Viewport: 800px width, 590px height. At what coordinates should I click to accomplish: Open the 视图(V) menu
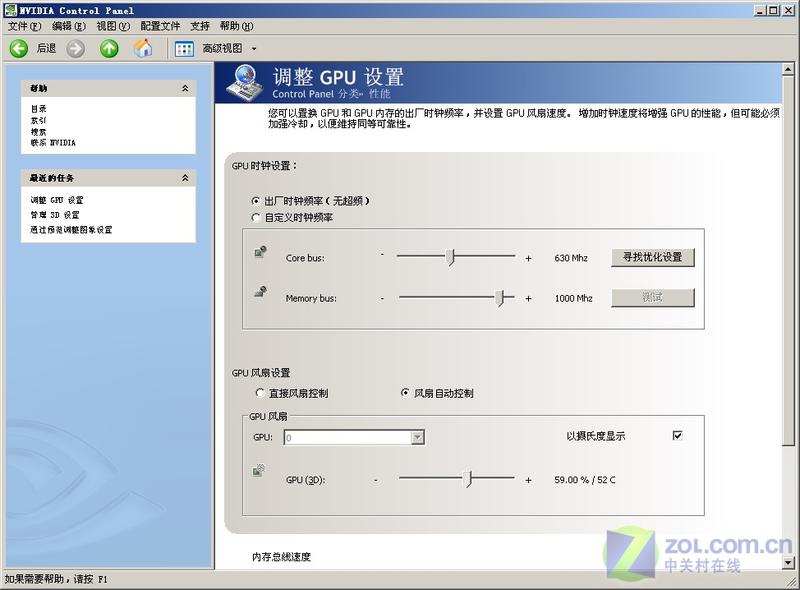click(113, 26)
